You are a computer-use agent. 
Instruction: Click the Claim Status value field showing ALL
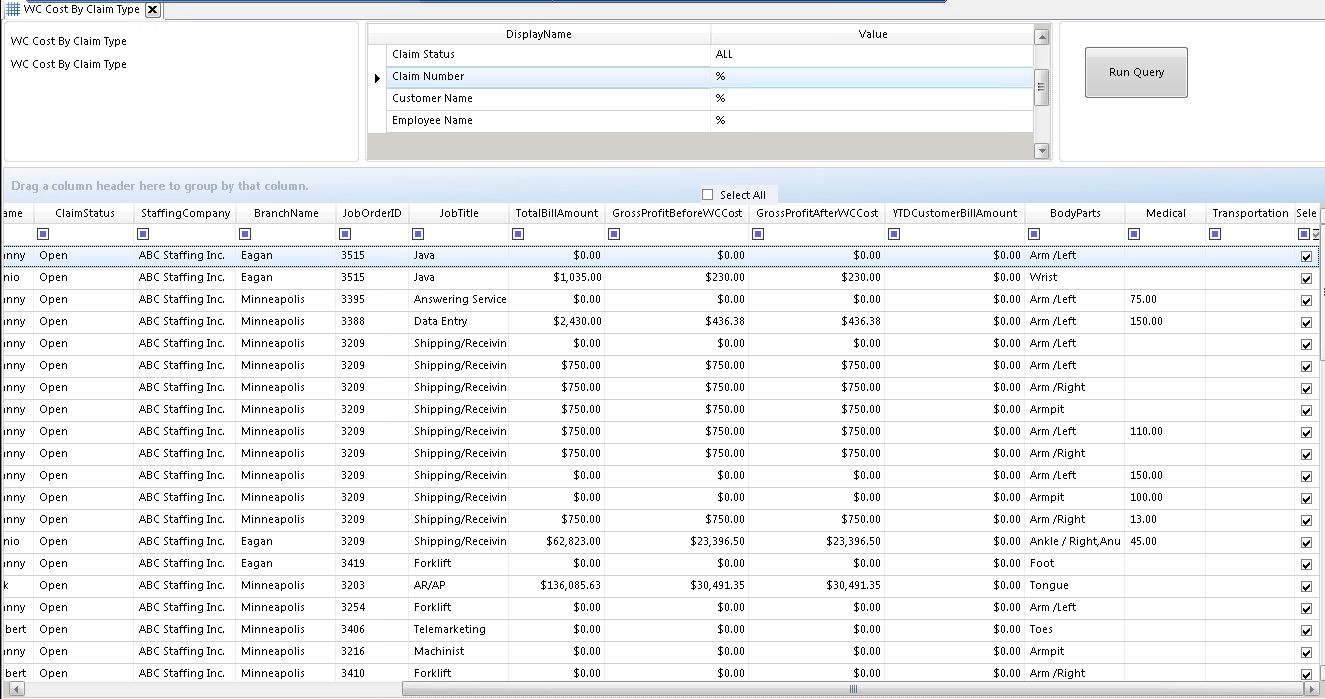click(872, 55)
